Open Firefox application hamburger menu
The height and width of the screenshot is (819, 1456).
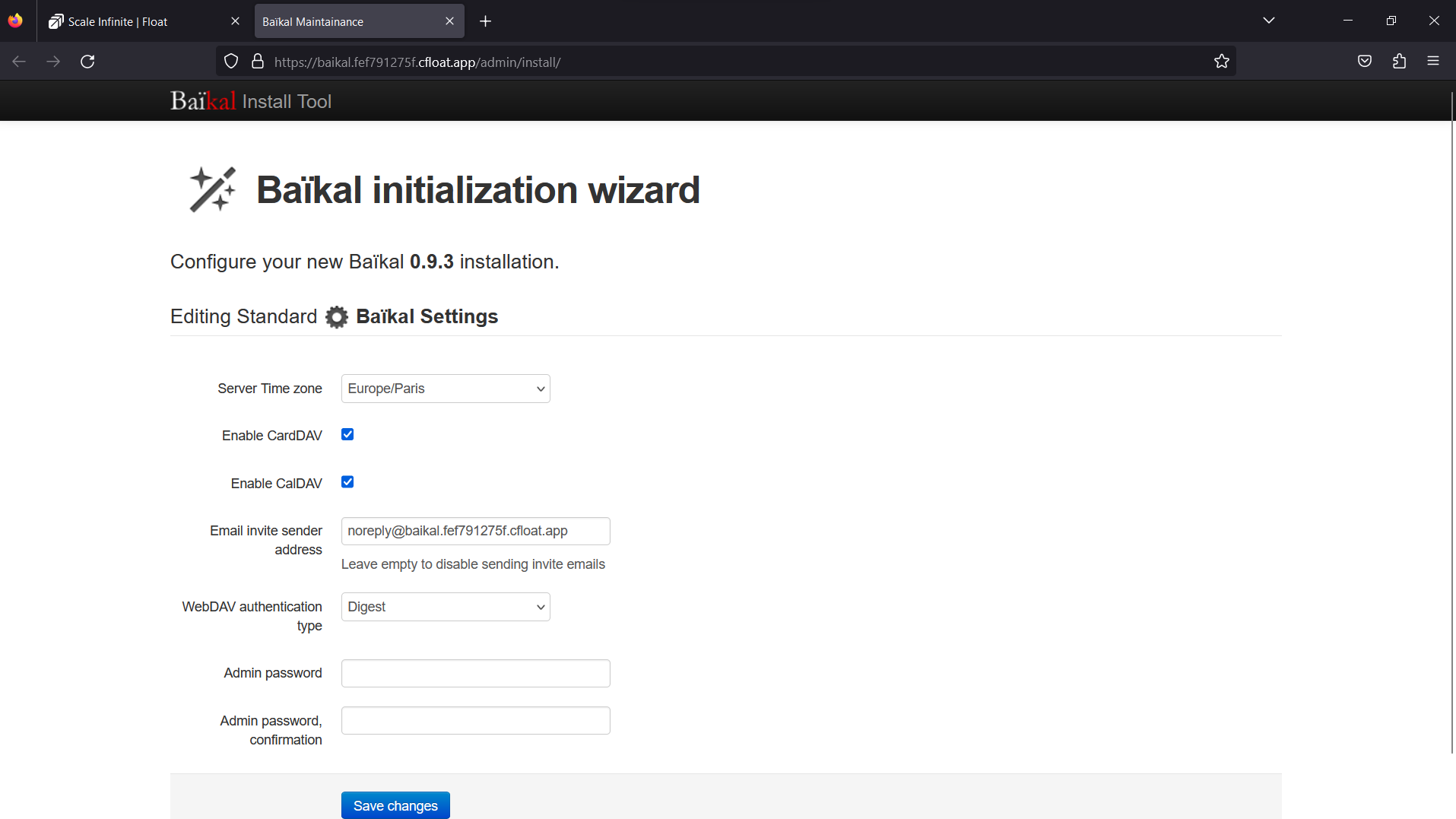(x=1433, y=62)
